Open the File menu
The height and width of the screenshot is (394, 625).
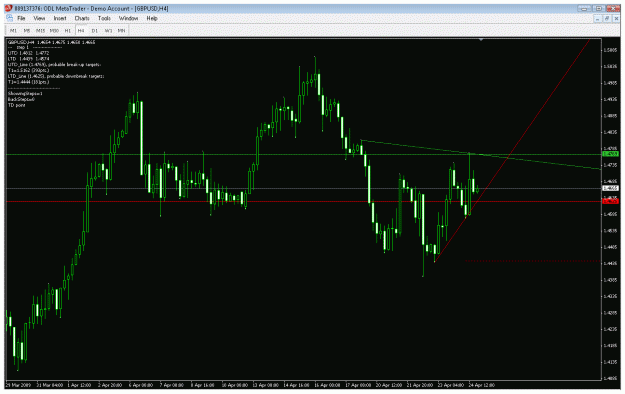21,18
